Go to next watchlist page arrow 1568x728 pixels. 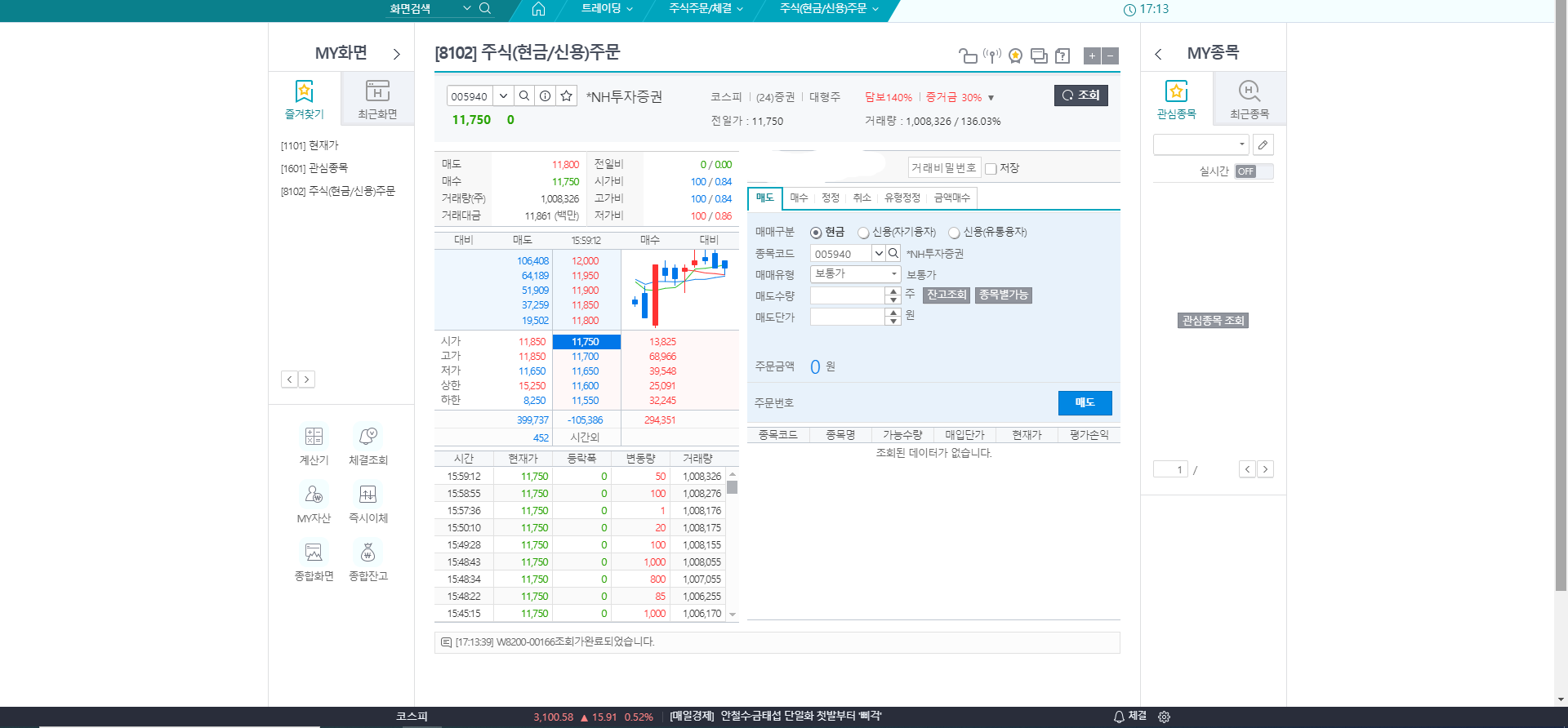[x=1265, y=469]
